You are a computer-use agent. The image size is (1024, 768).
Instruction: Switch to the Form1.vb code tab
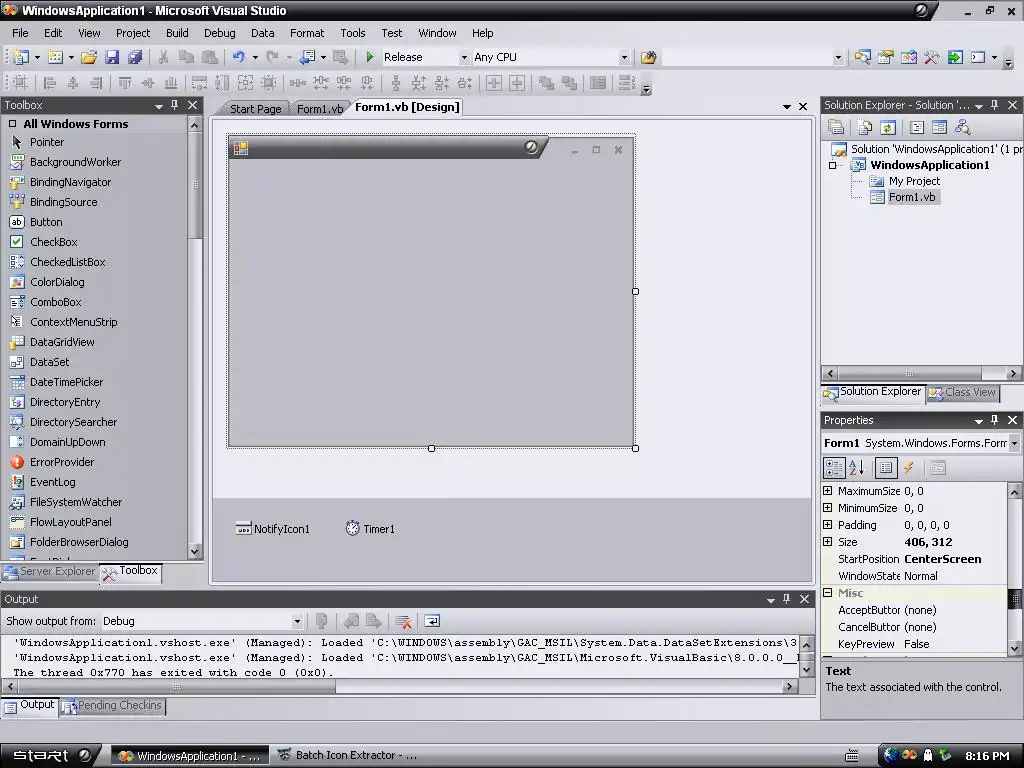tap(319, 109)
